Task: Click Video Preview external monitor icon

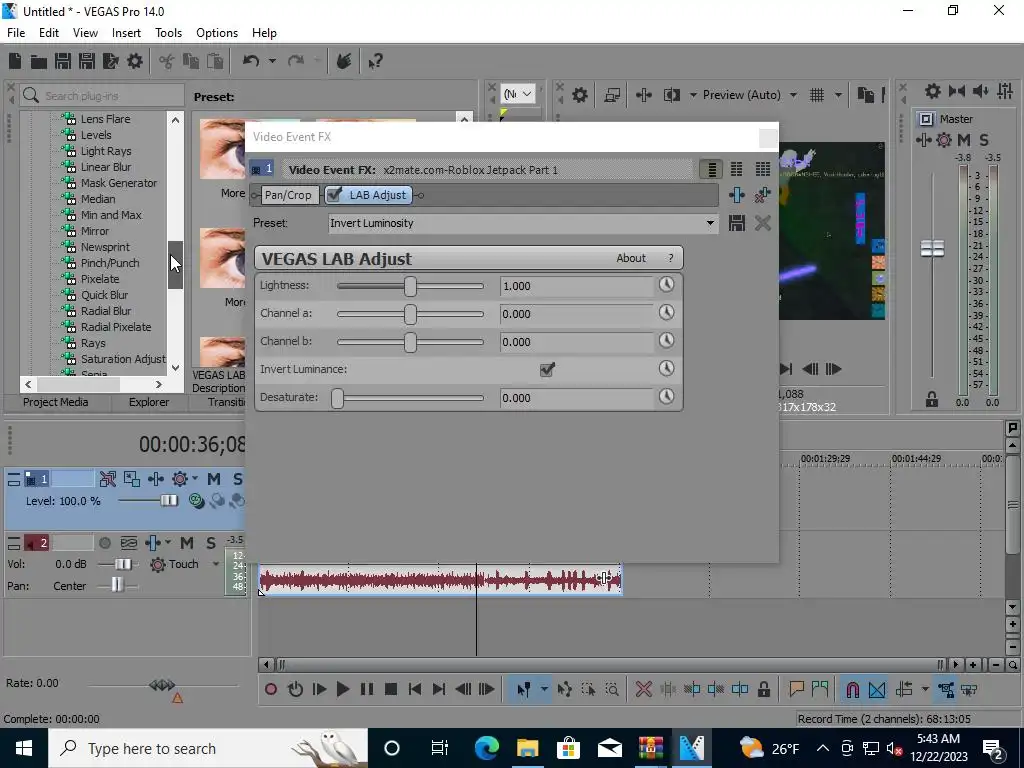Action: pos(612,95)
